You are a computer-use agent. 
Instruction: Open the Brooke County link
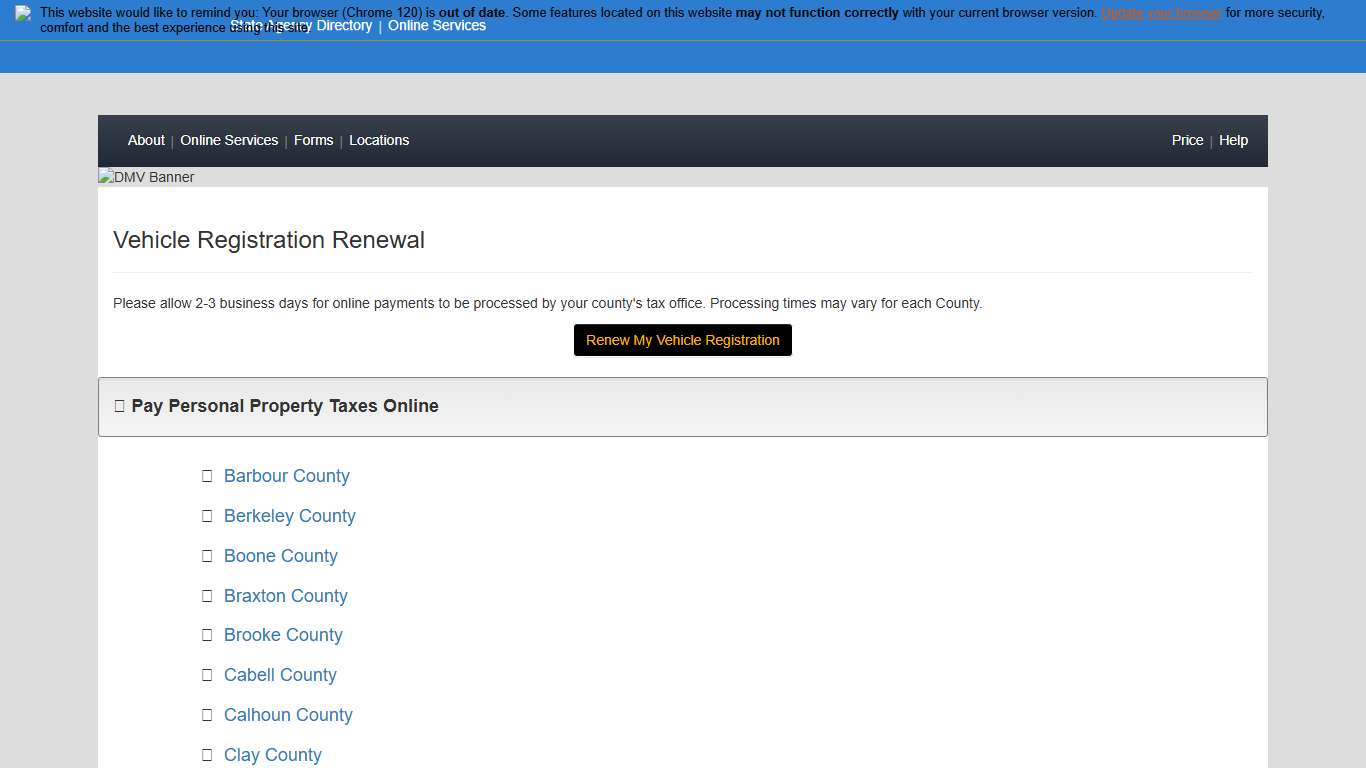click(x=283, y=635)
